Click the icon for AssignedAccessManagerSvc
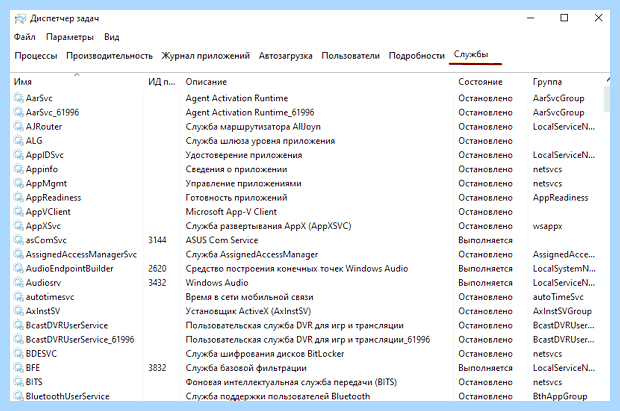Screen dimensions: 620x411 coord(18,254)
